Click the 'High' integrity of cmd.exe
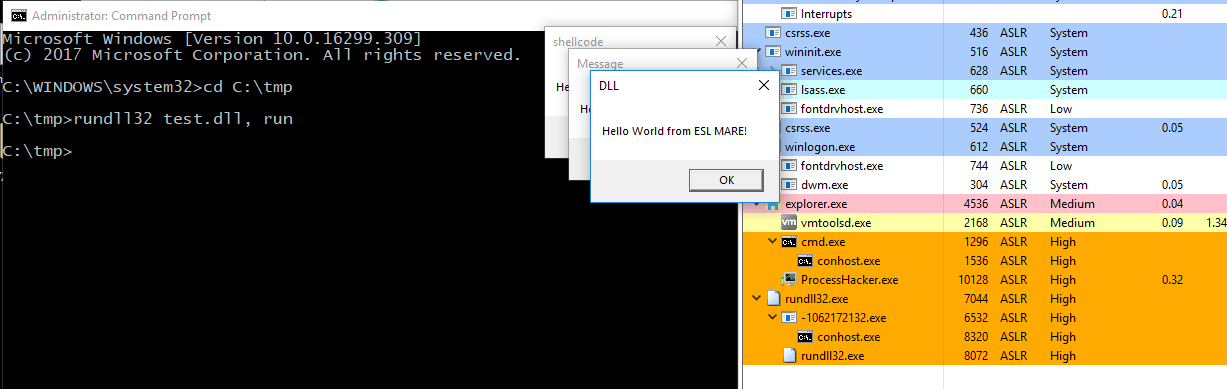The width and height of the screenshot is (1227, 389). [1063, 242]
